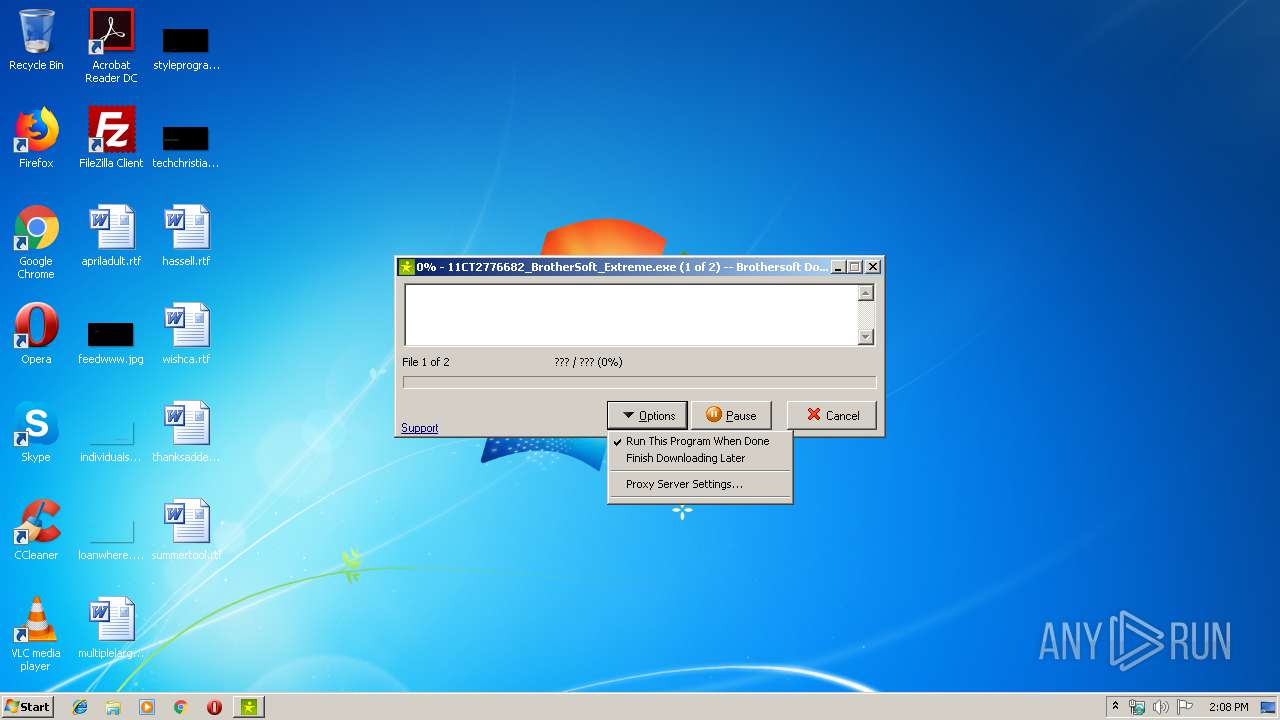The image size is (1280, 720).
Task: Open the Support link
Action: pos(420,428)
